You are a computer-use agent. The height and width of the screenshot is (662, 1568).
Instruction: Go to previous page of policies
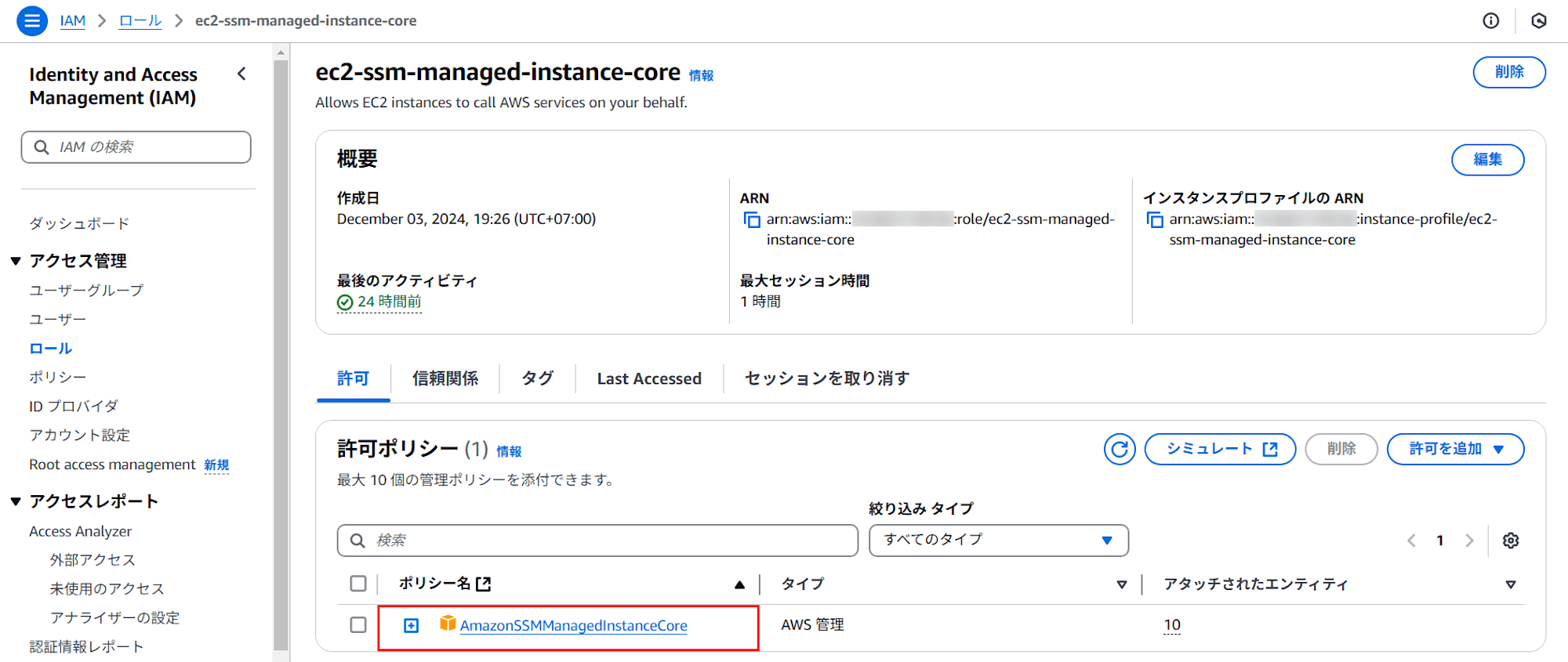1411,541
